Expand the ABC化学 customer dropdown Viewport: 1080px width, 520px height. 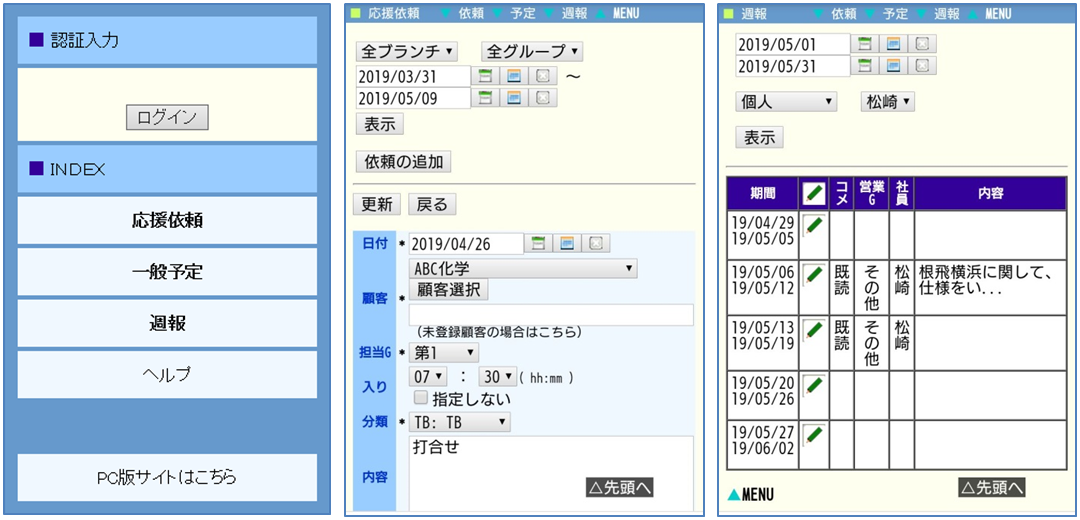524,268
